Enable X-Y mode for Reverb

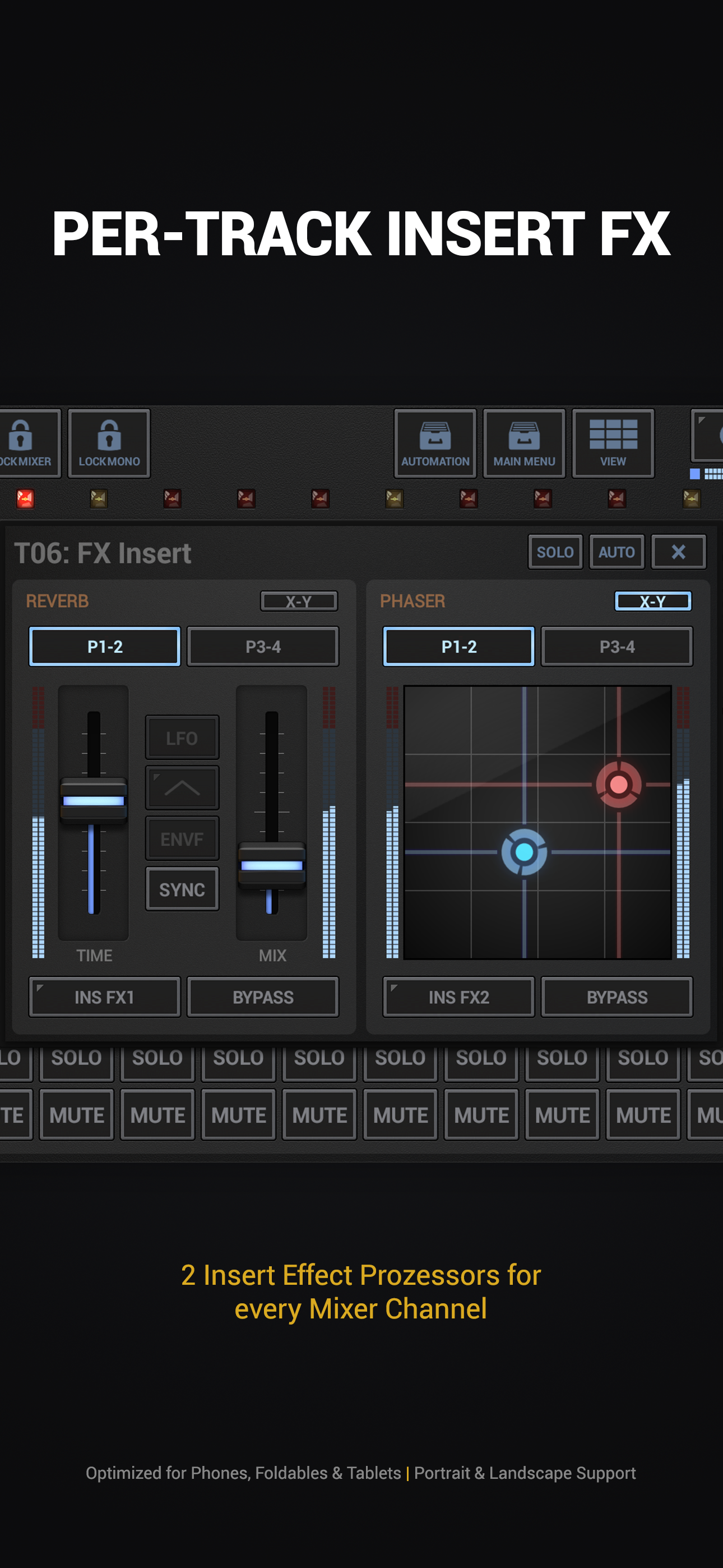(299, 601)
